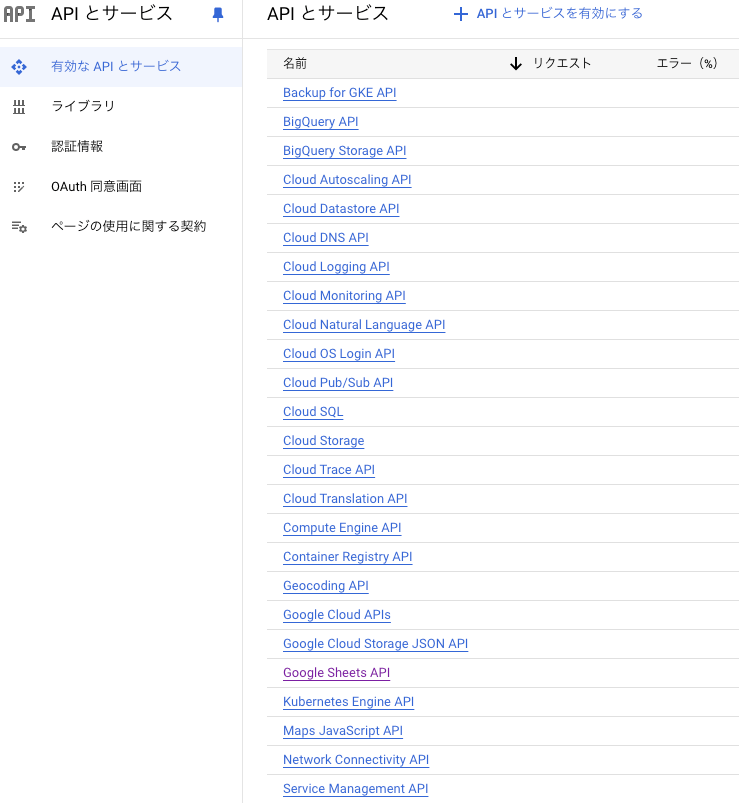Open Cloud Natural Language API
The width and height of the screenshot is (739, 803).
pos(364,325)
